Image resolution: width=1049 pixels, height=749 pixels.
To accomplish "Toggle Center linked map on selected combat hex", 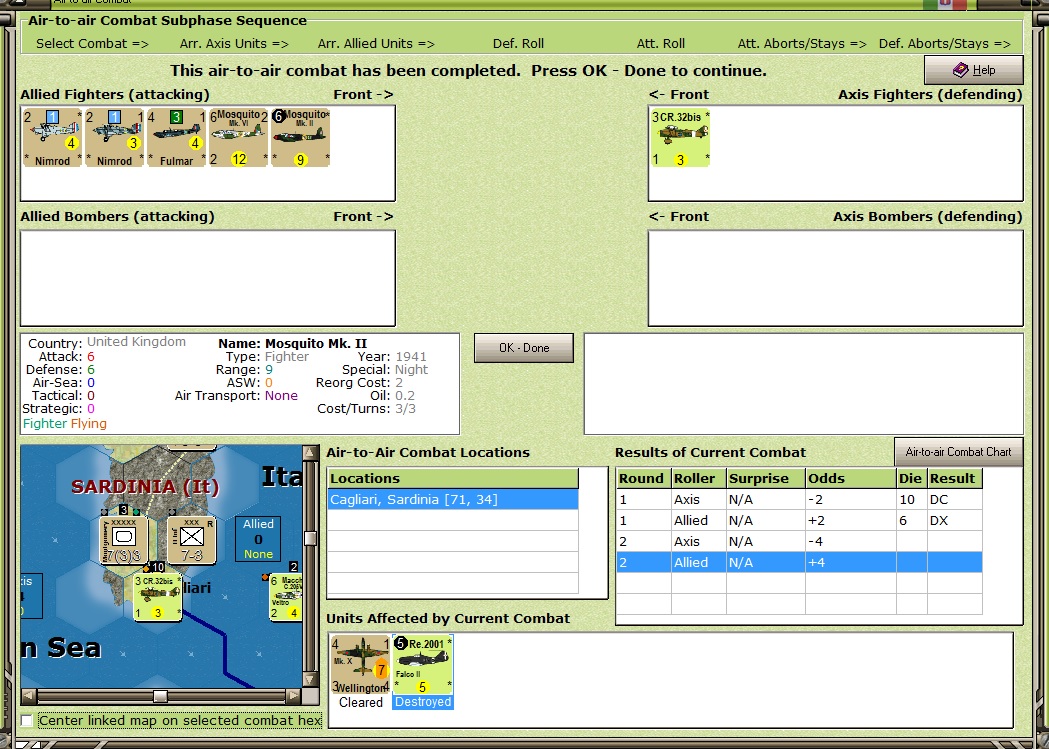I will (x=27, y=721).
